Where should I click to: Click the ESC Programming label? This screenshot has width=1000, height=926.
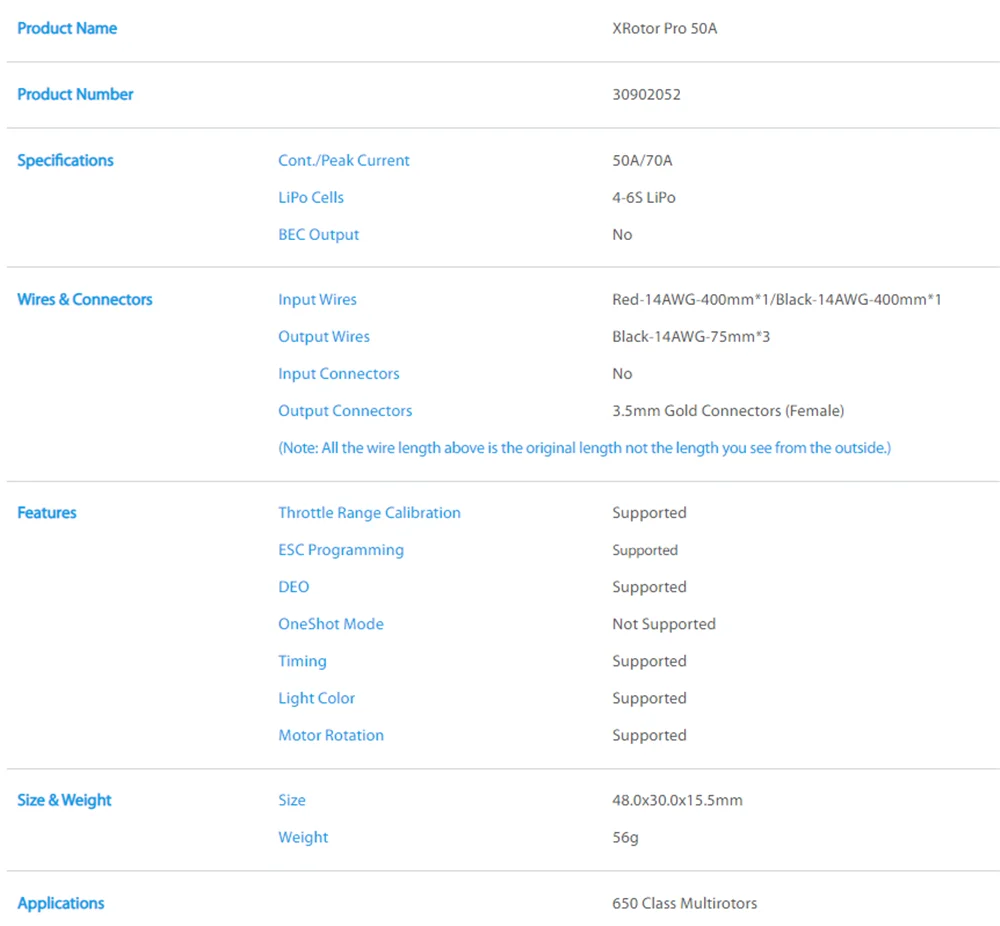point(341,549)
